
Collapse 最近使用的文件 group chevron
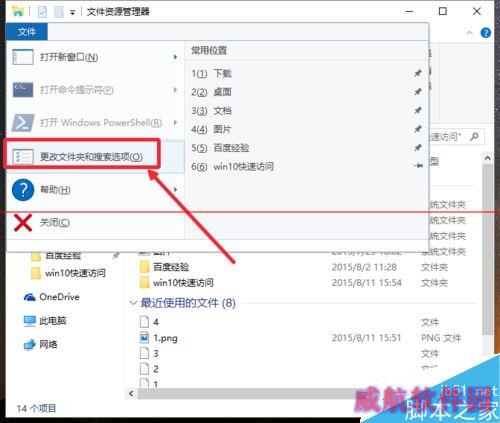coord(133,303)
